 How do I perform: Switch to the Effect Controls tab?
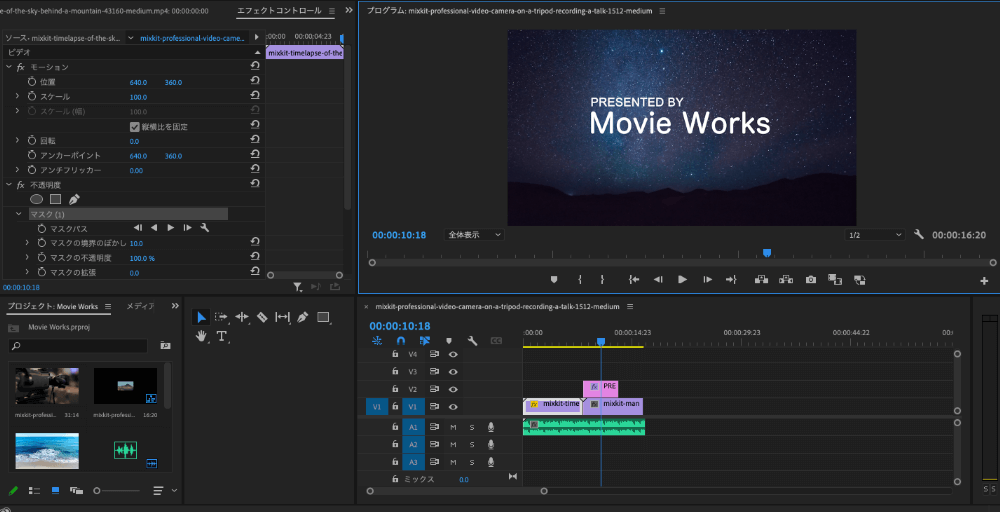pyautogui.click(x=279, y=11)
